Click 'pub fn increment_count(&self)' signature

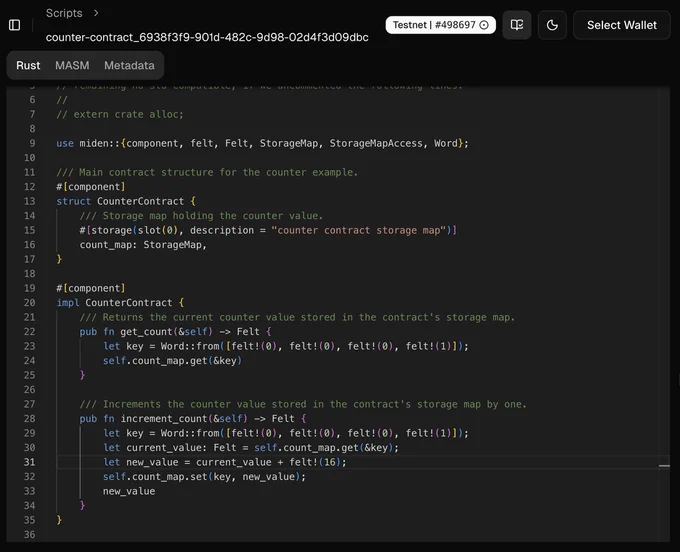[193, 419]
